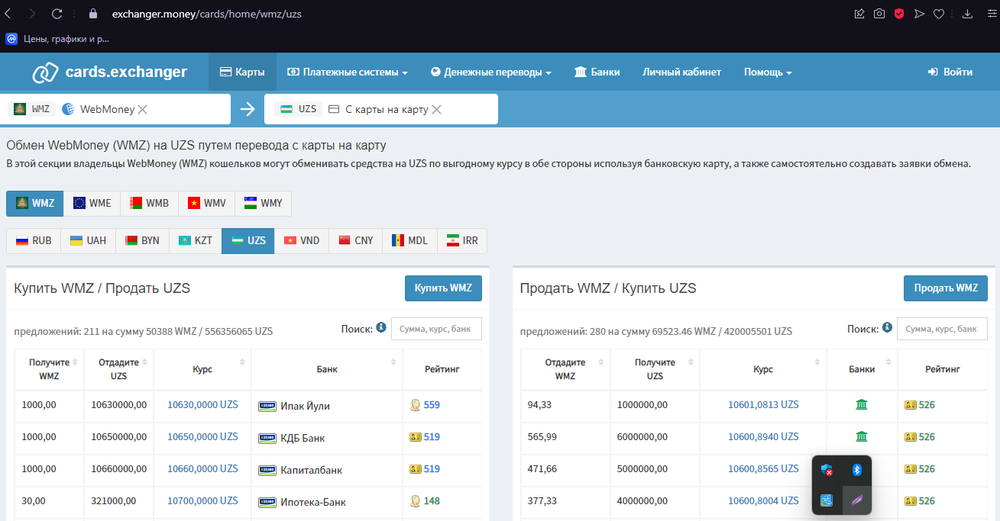This screenshot has height=521, width=1000.
Task: Click the swap arrow between WMZ and UZS
Action: 247,109
